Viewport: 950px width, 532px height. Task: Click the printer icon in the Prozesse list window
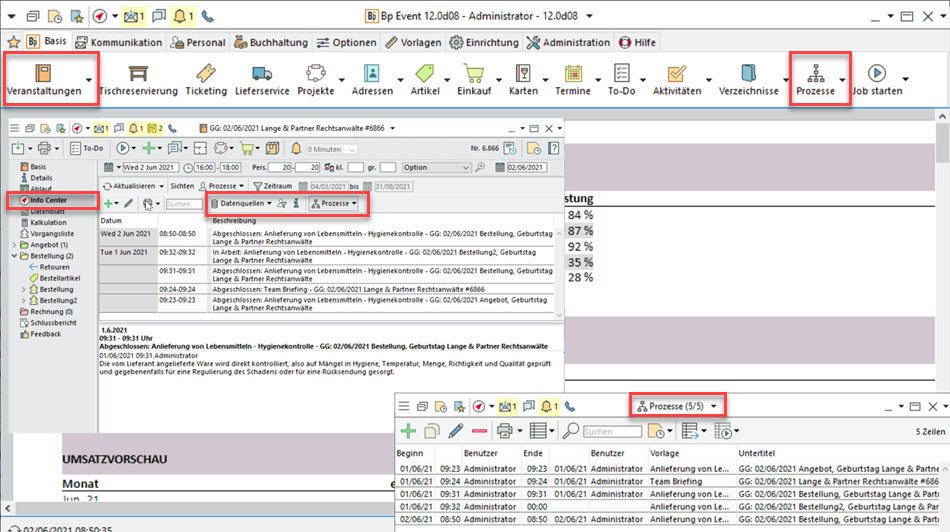[x=505, y=431]
